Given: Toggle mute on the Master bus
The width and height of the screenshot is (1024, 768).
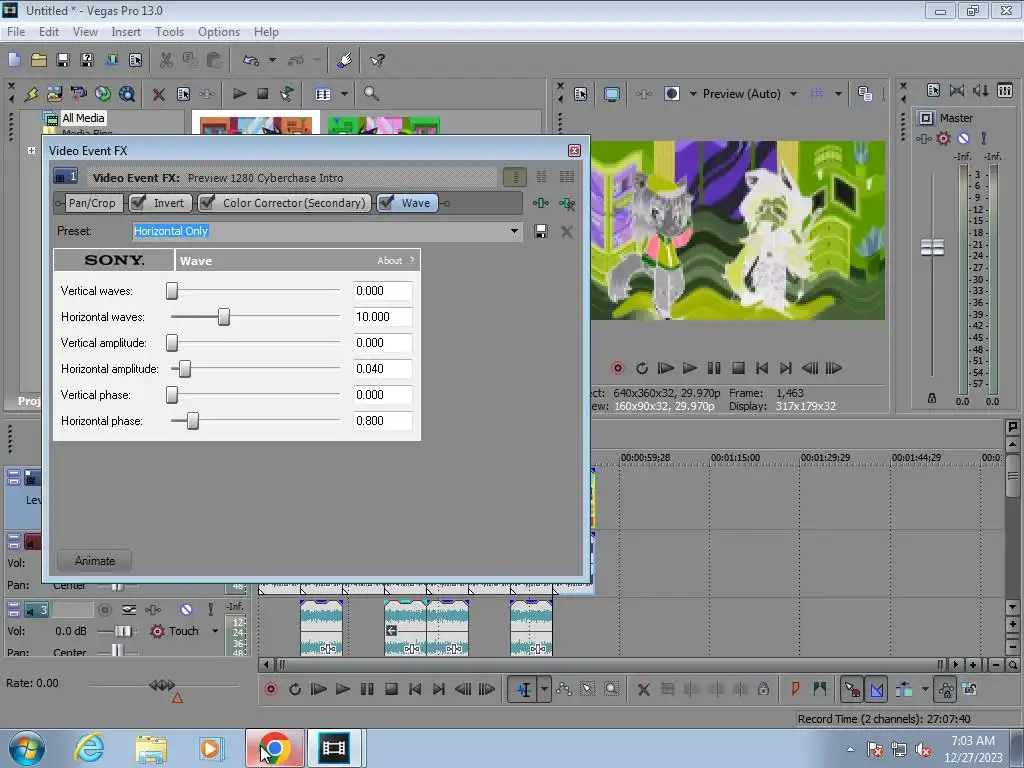Looking at the screenshot, I should (x=963, y=138).
